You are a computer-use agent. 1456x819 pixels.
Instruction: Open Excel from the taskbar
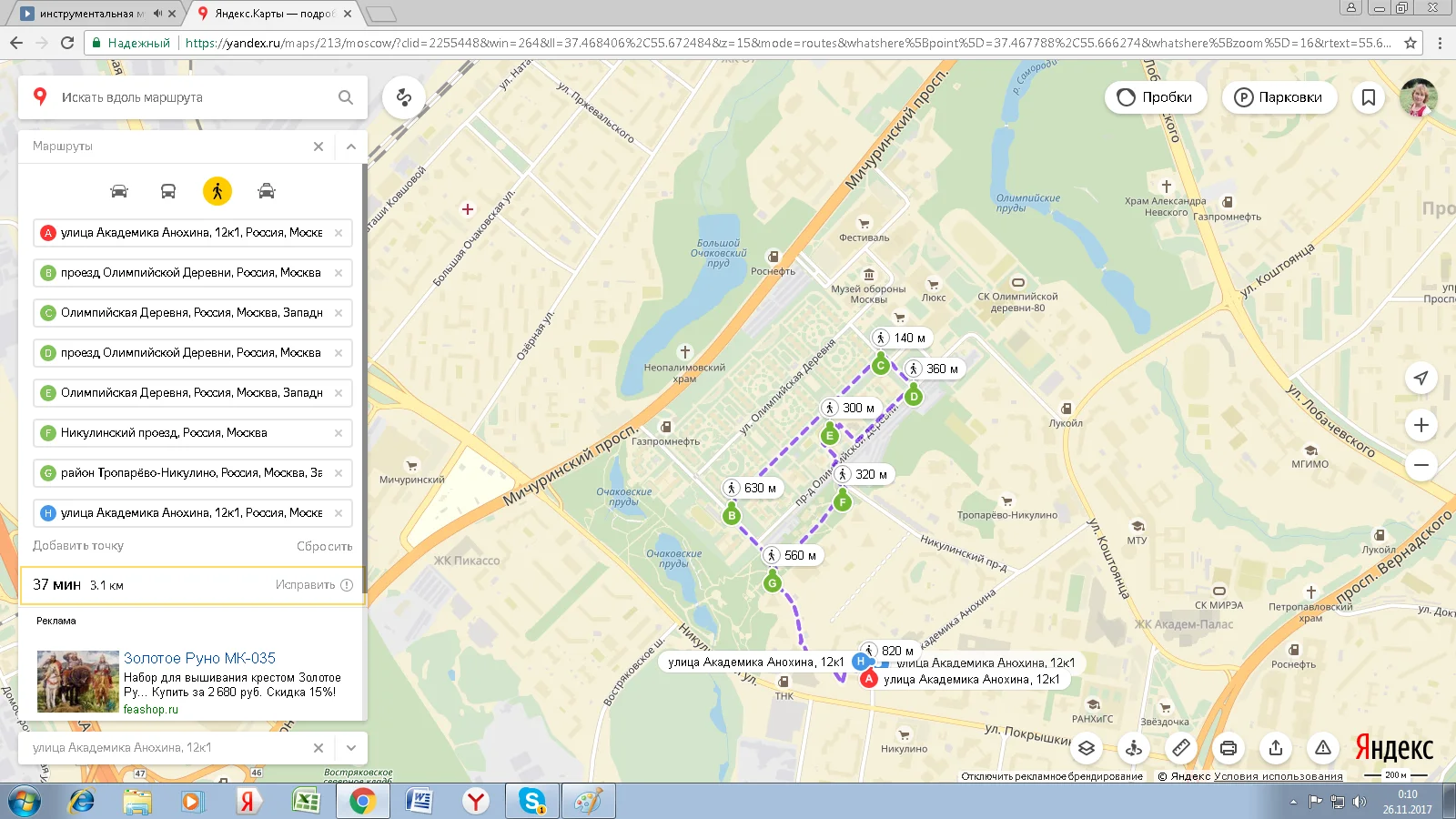point(306,801)
